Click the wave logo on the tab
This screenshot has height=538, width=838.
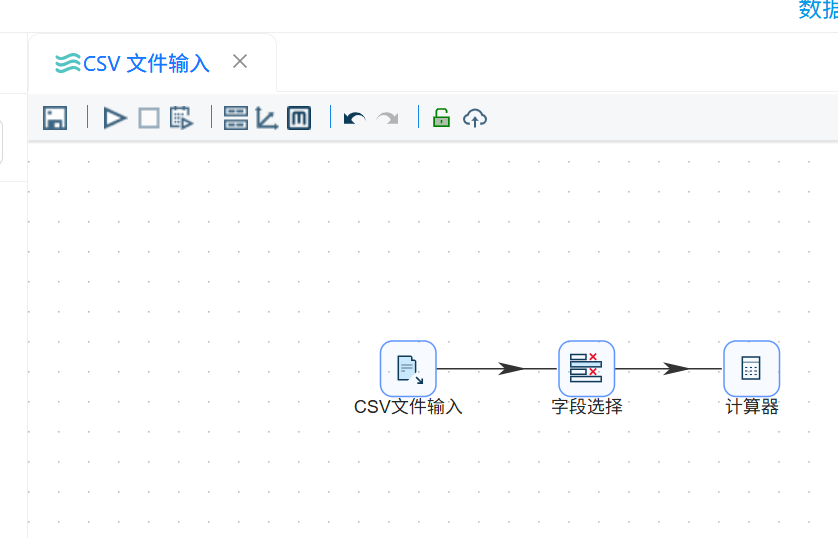click(x=68, y=63)
